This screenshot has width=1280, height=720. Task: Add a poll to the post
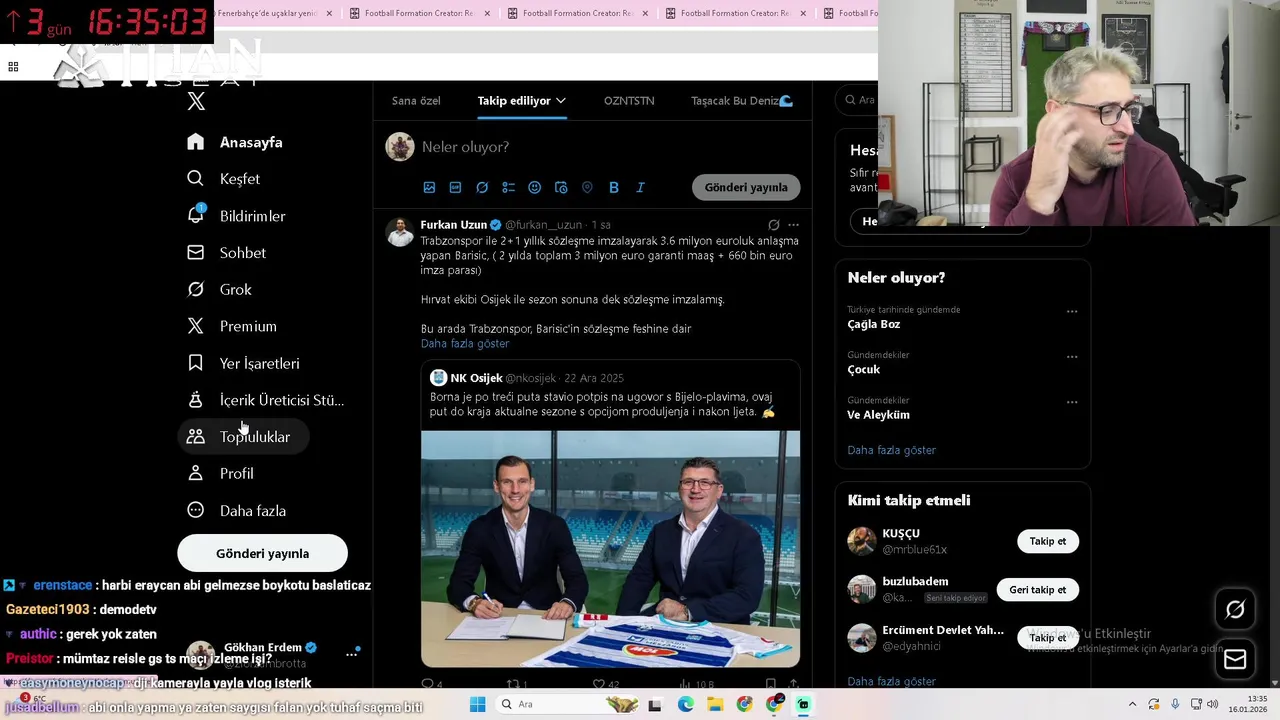[x=508, y=187]
